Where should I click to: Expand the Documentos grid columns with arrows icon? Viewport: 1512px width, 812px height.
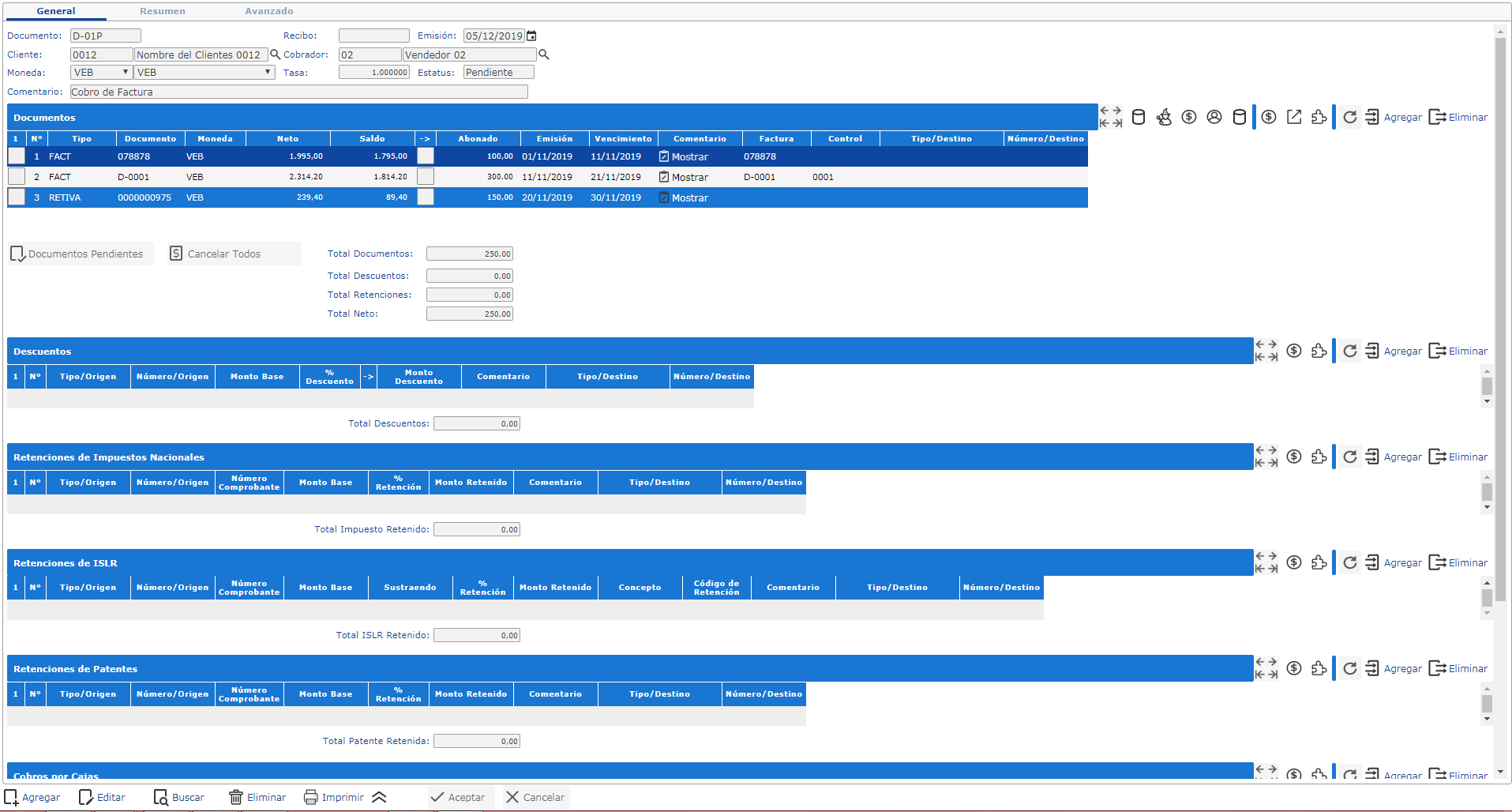click(x=1111, y=117)
